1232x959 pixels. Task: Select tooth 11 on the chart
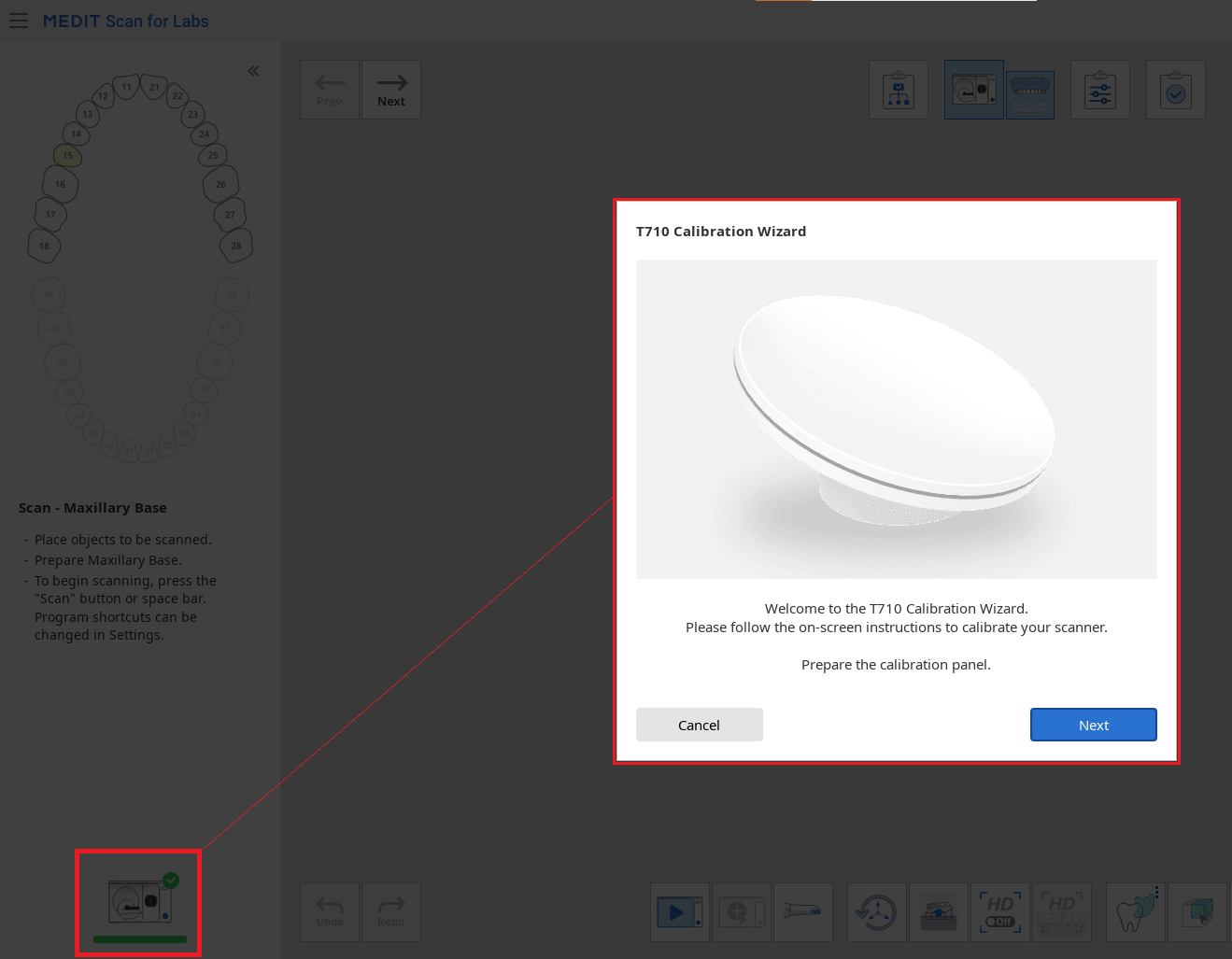tap(126, 88)
